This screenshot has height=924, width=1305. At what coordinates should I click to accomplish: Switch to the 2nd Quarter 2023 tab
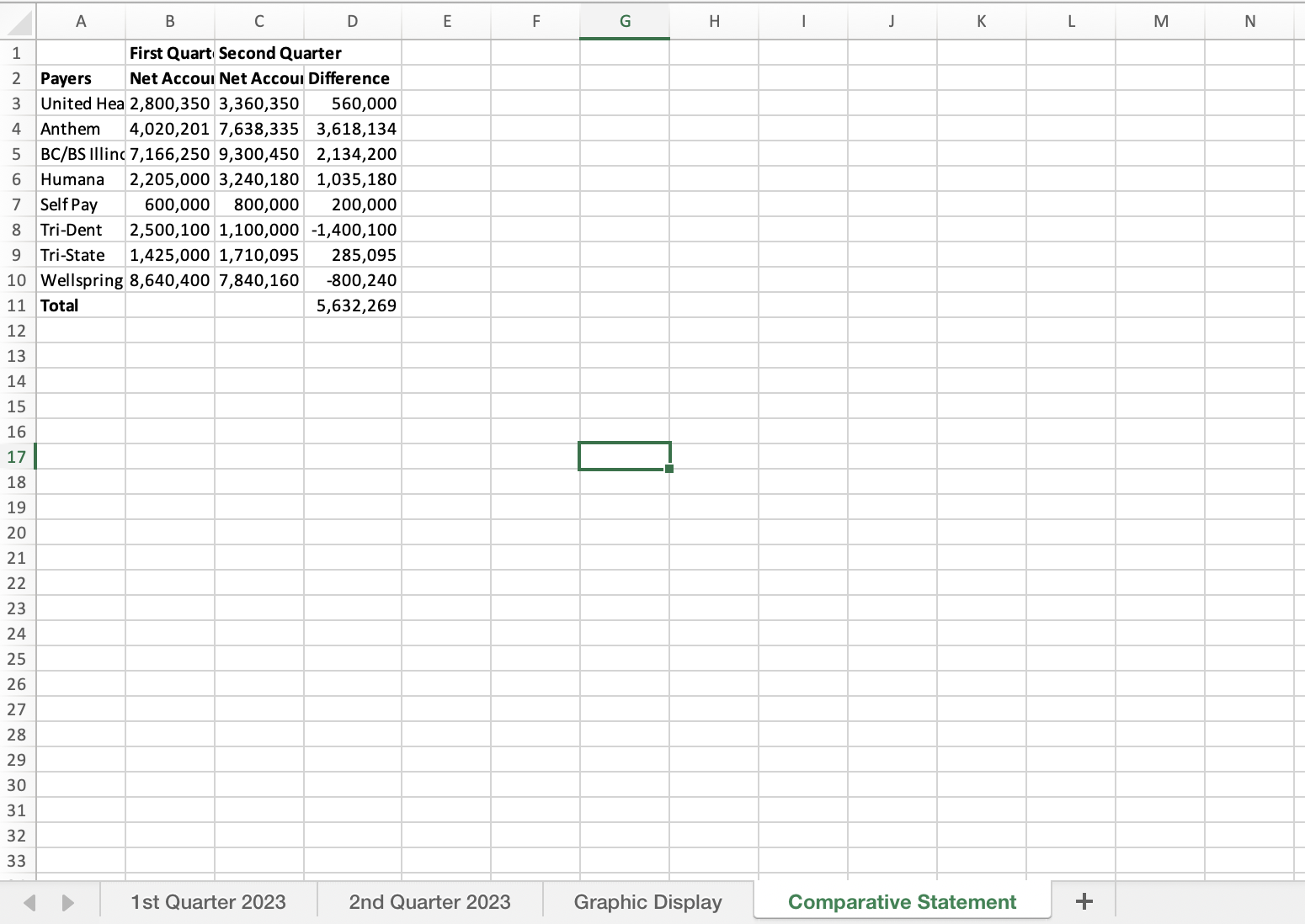429,901
